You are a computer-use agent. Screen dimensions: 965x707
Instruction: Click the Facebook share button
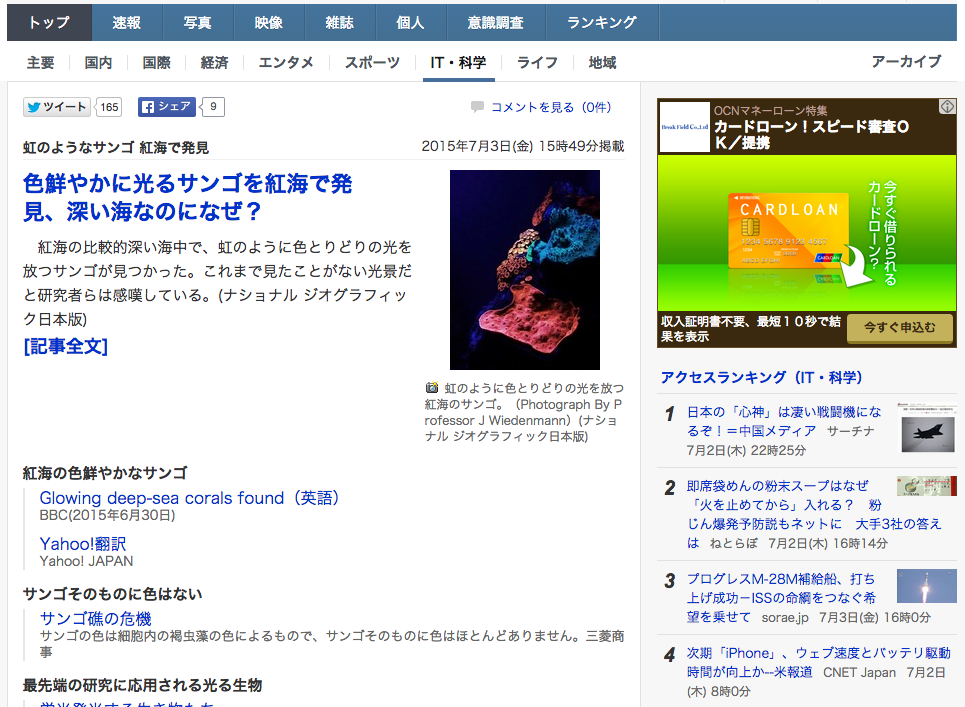pyautogui.click(x=166, y=107)
